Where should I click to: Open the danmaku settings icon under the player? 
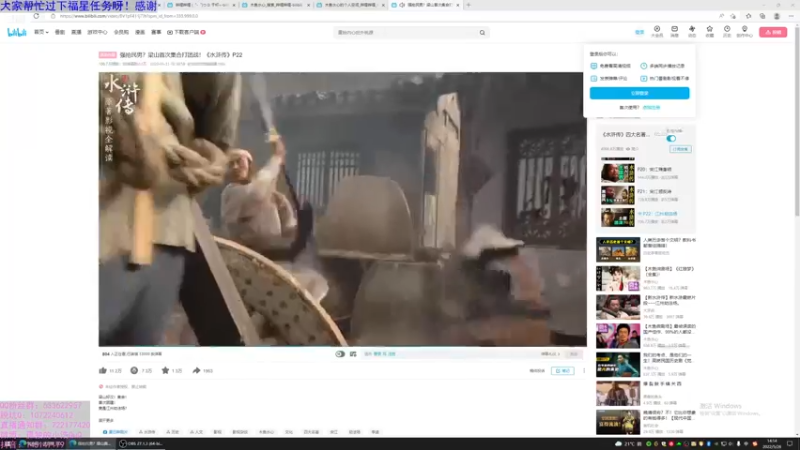pyautogui.click(x=353, y=354)
